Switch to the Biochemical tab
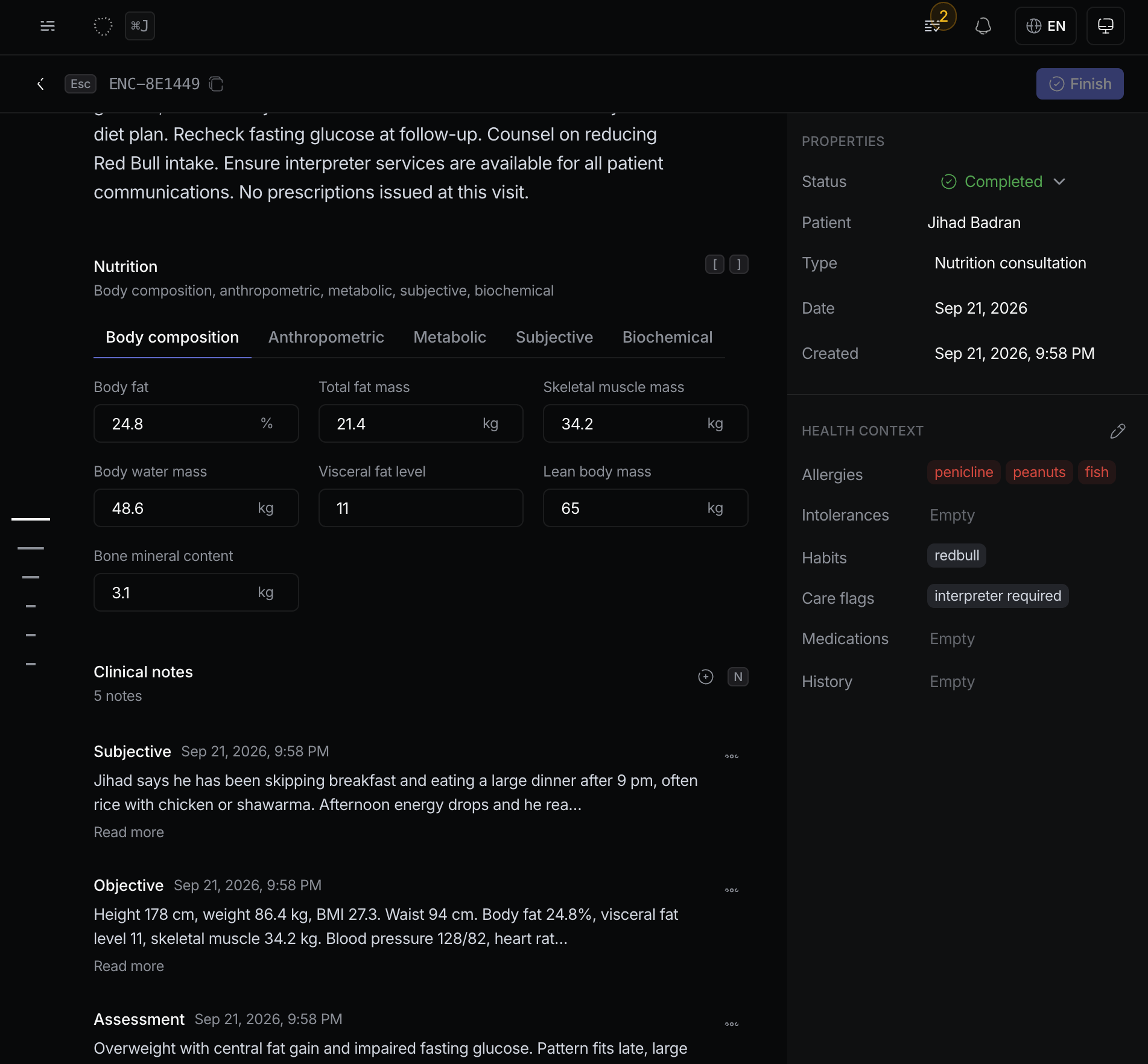Screen dimensions: 1148x1064 pos(667,337)
